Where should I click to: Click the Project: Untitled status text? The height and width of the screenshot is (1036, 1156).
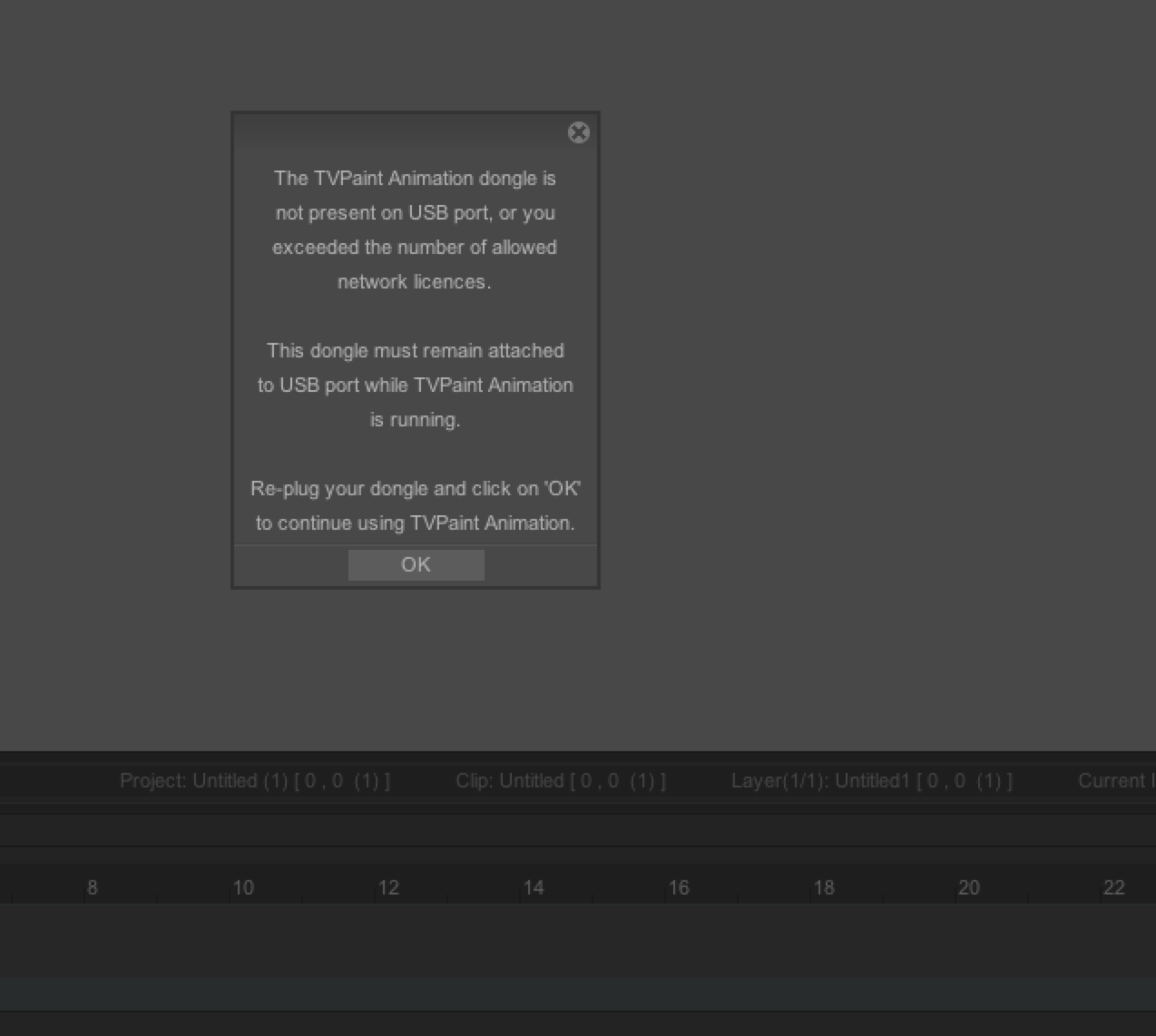tap(255, 781)
